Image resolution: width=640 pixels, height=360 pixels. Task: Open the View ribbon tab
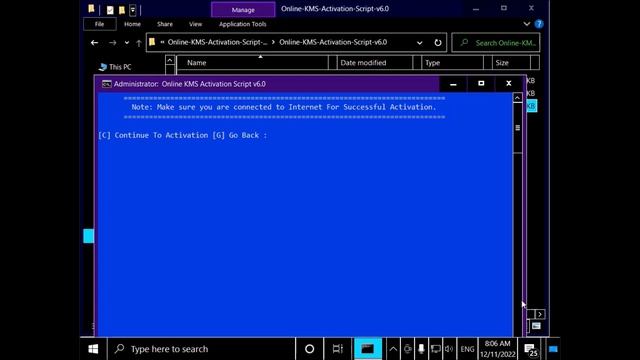(x=195, y=24)
